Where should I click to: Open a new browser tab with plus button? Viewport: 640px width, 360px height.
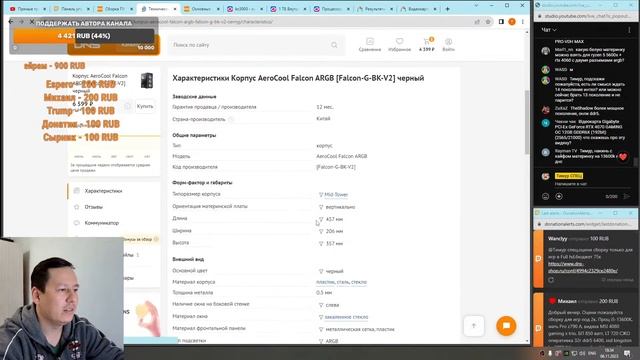coord(447,9)
